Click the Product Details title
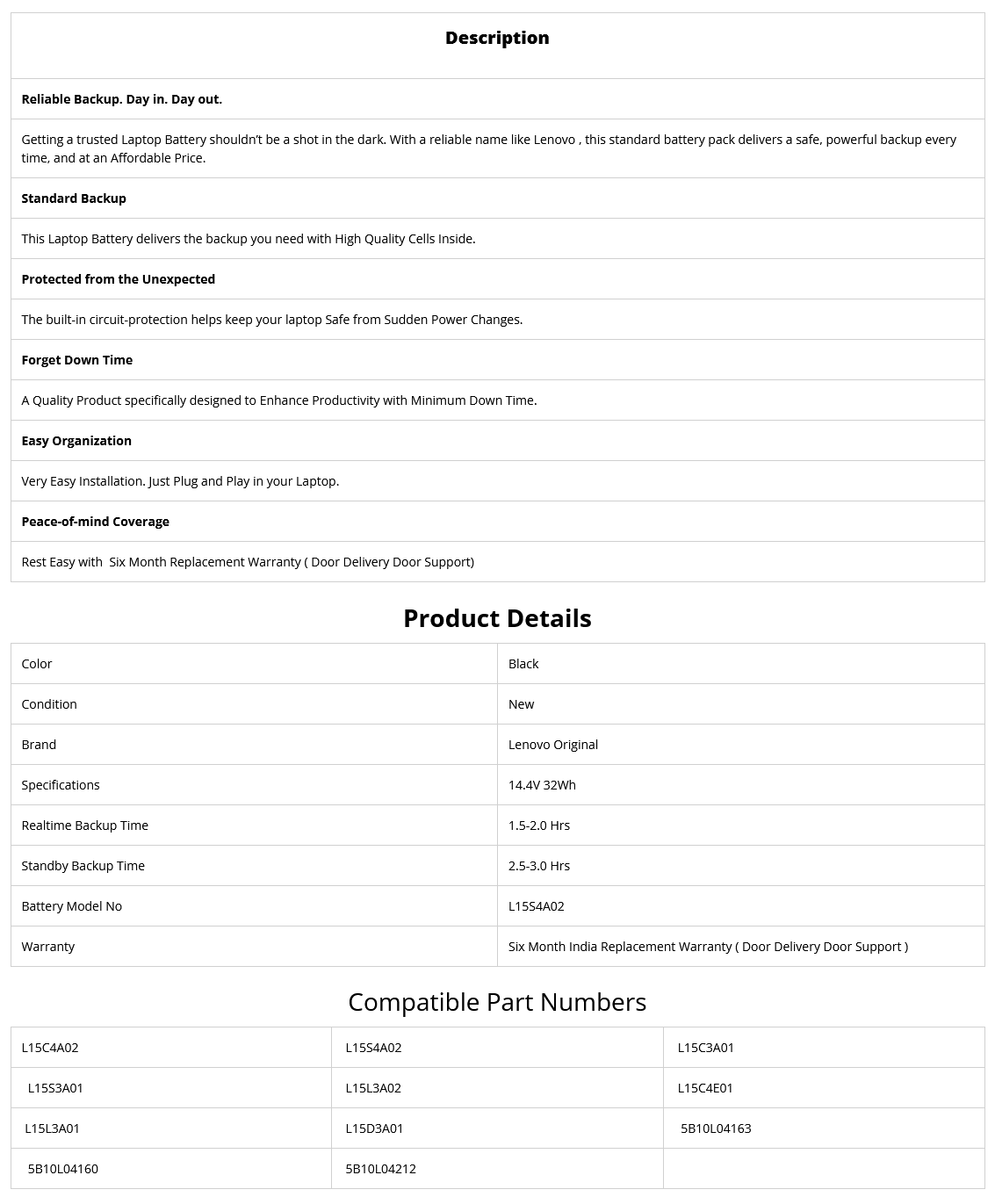Image resolution: width=995 pixels, height=1204 pixels. click(497, 618)
